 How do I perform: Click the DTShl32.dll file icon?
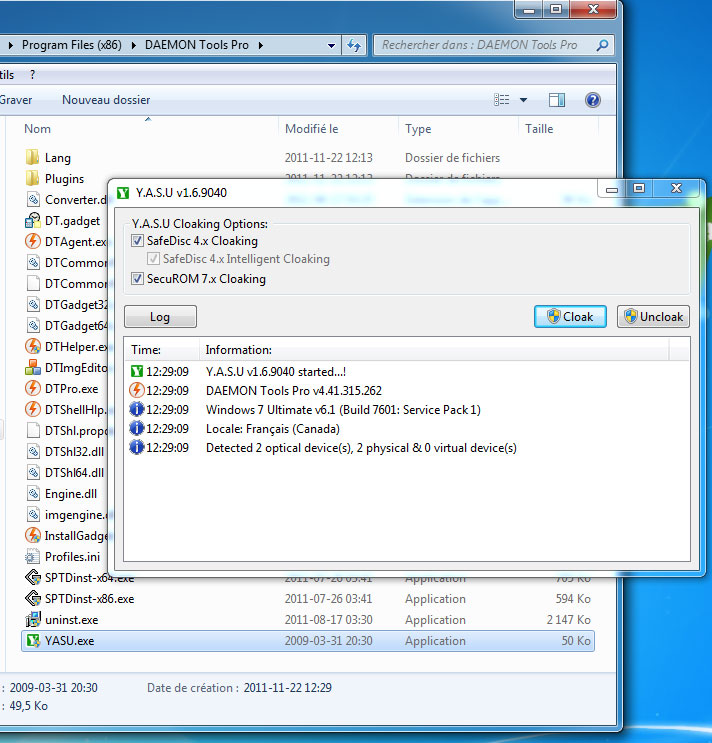pos(33,451)
